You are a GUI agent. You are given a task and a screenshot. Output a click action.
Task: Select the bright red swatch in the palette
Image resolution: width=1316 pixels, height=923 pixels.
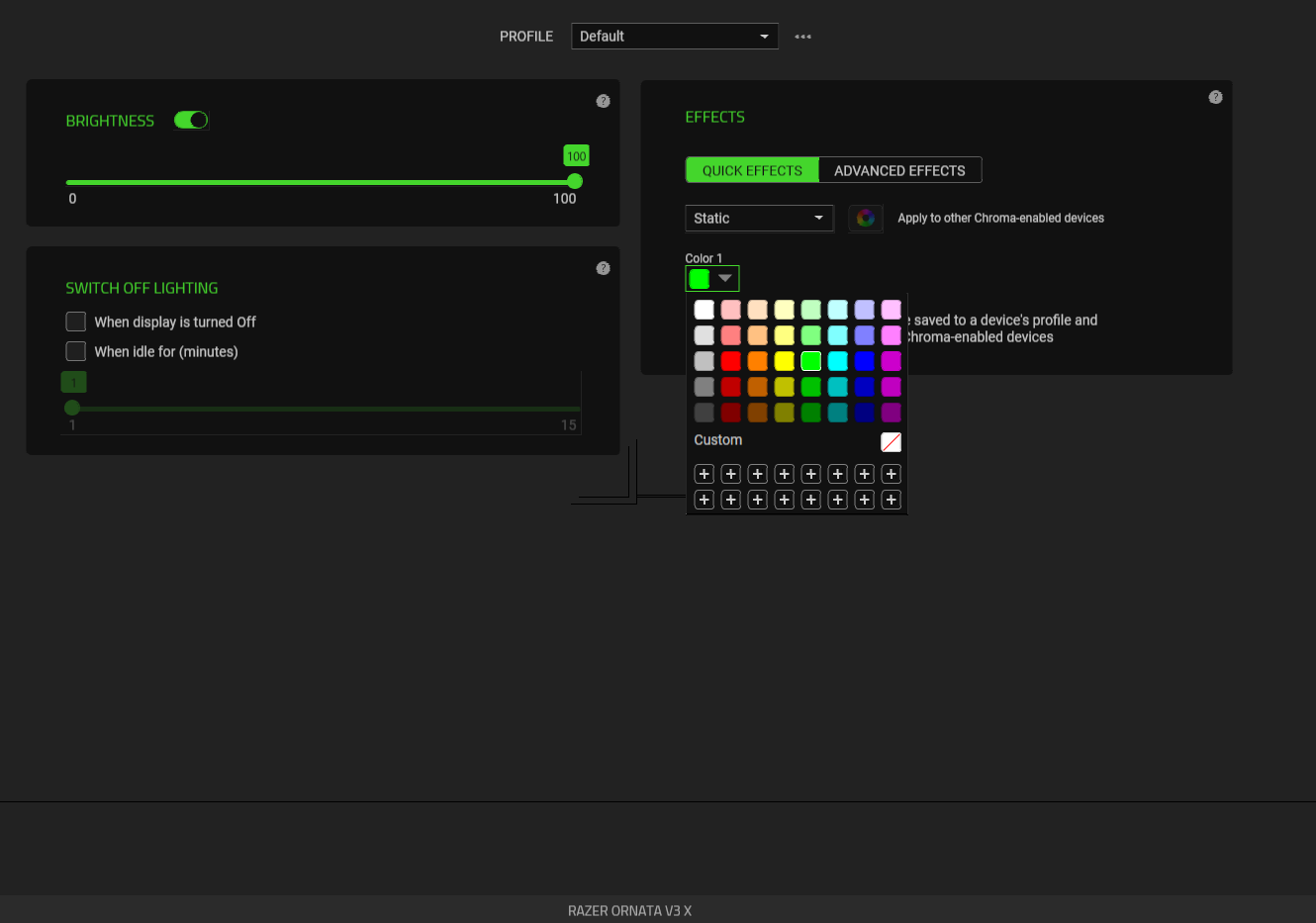point(730,361)
